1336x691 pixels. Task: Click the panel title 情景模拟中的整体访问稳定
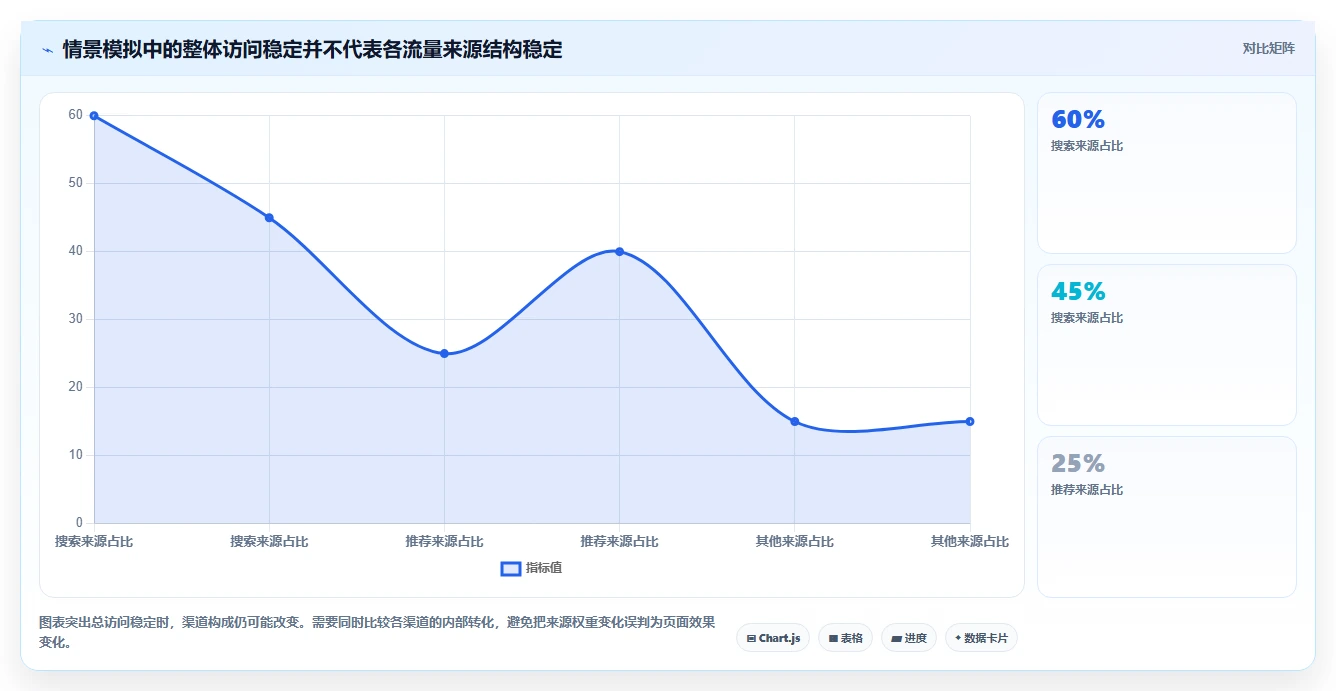click(x=312, y=50)
